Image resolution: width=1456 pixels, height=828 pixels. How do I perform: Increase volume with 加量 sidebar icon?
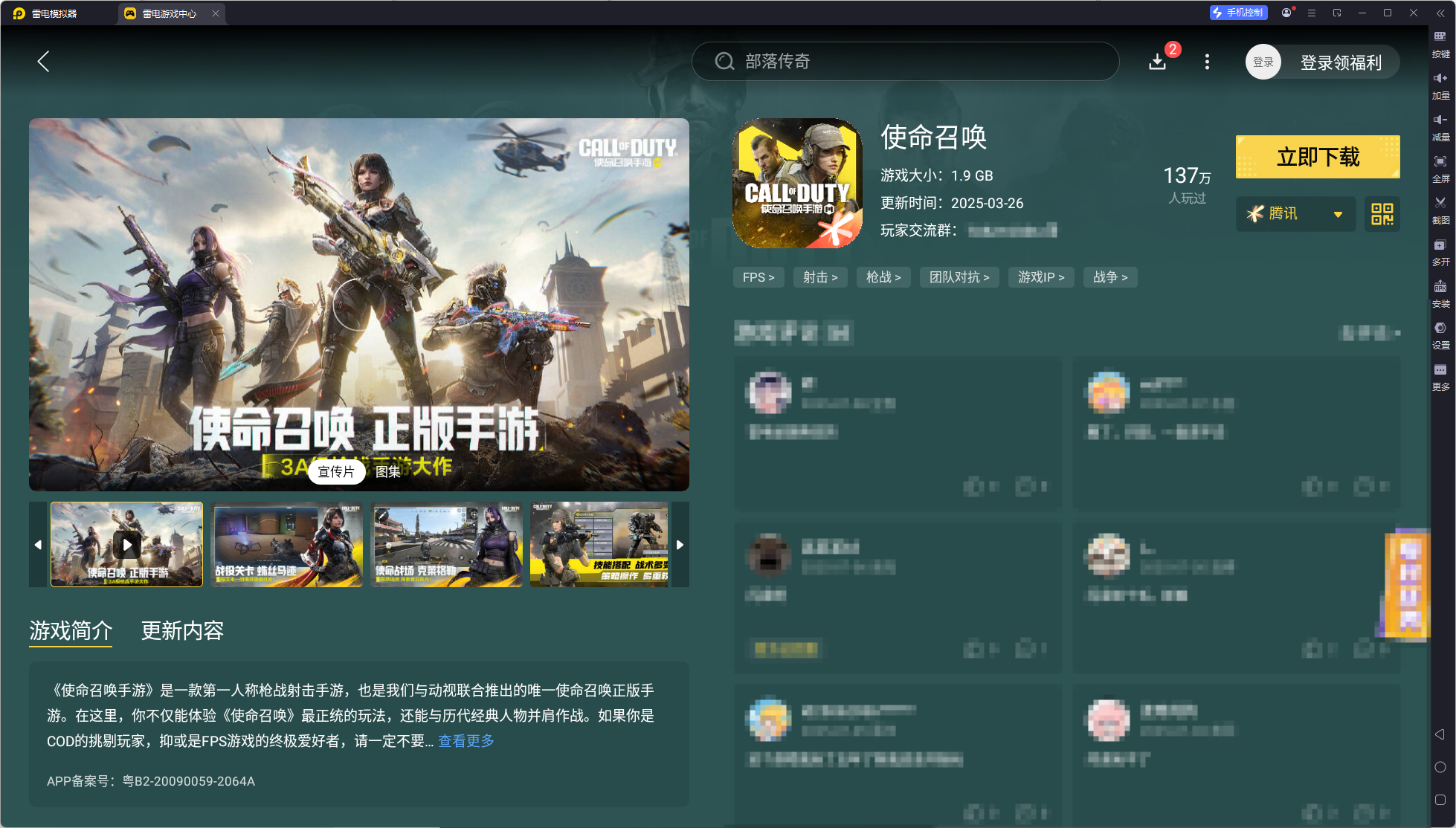(x=1440, y=86)
